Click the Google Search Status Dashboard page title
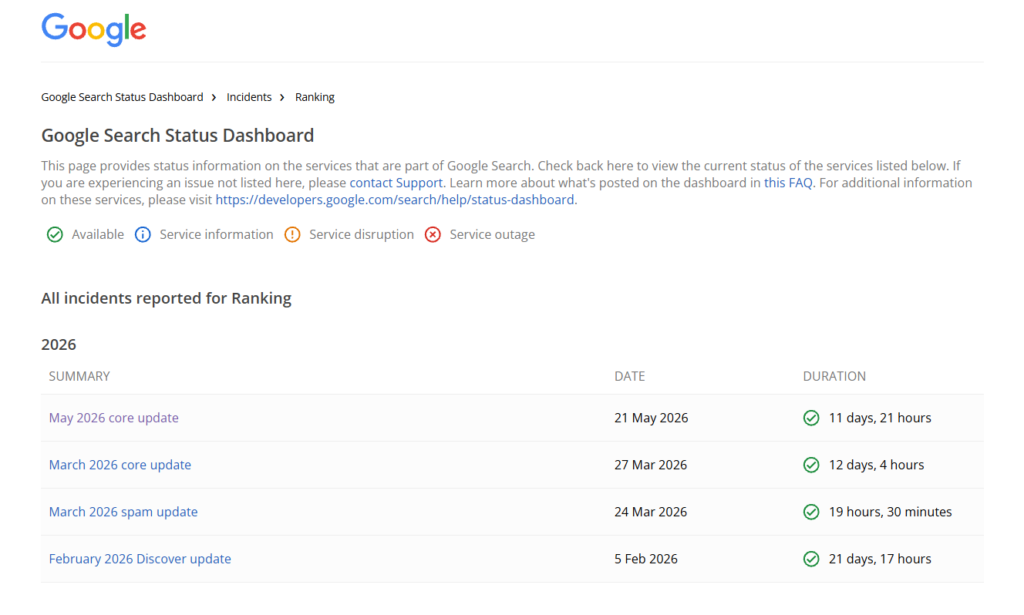1024x615 pixels. coord(178,135)
